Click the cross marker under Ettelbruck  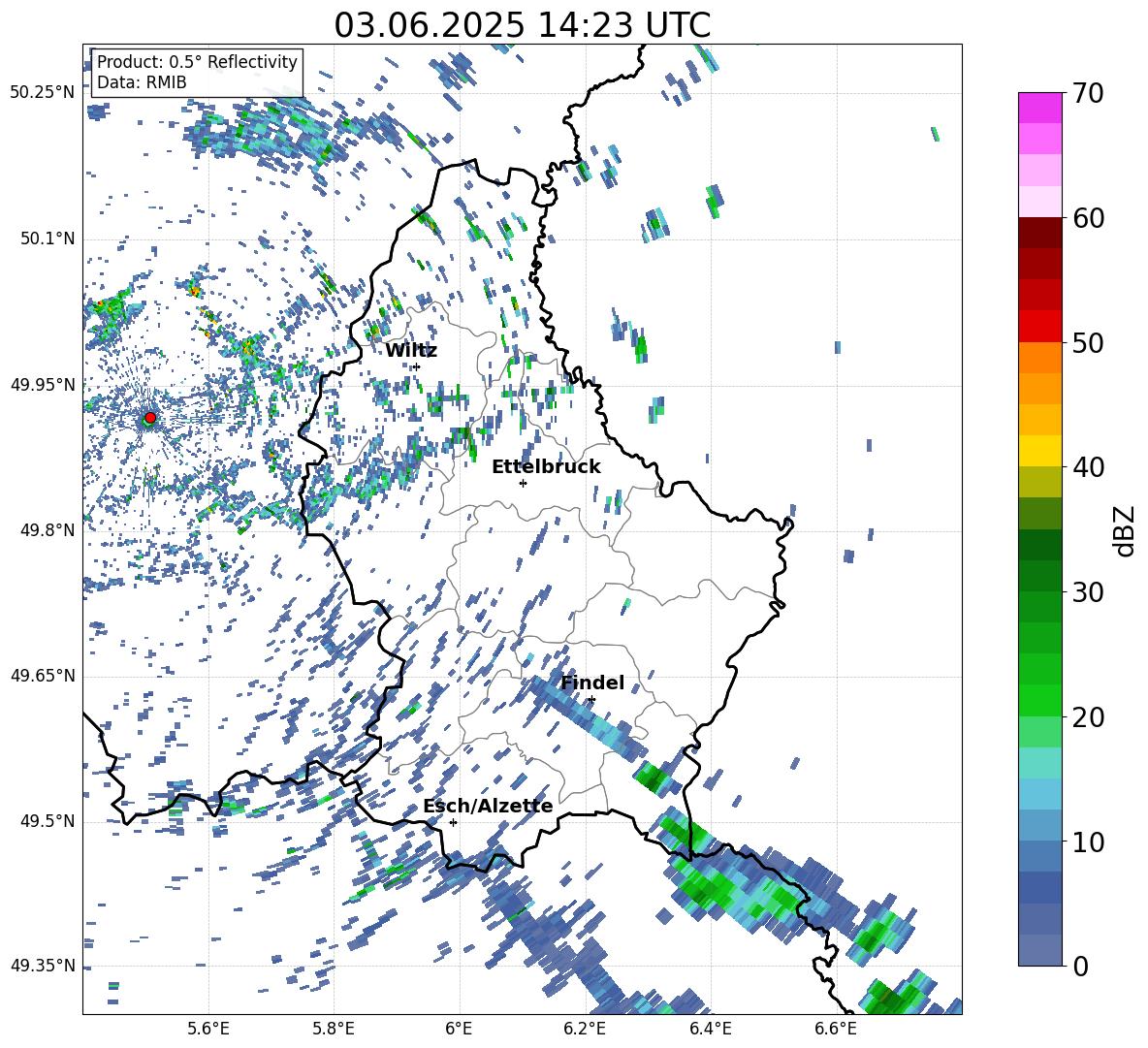pyautogui.click(x=523, y=483)
